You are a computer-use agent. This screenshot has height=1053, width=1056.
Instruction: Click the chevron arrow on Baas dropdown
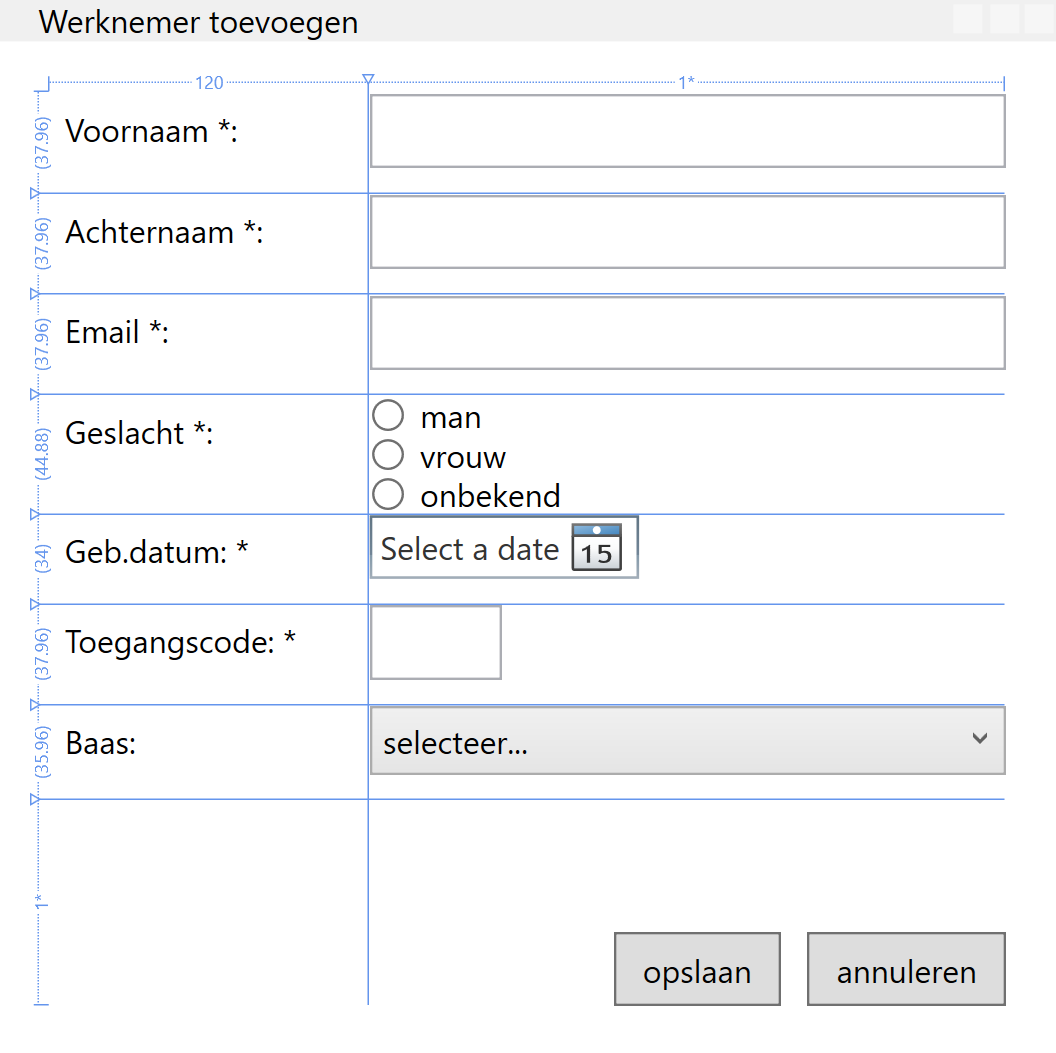[x=980, y=739]
